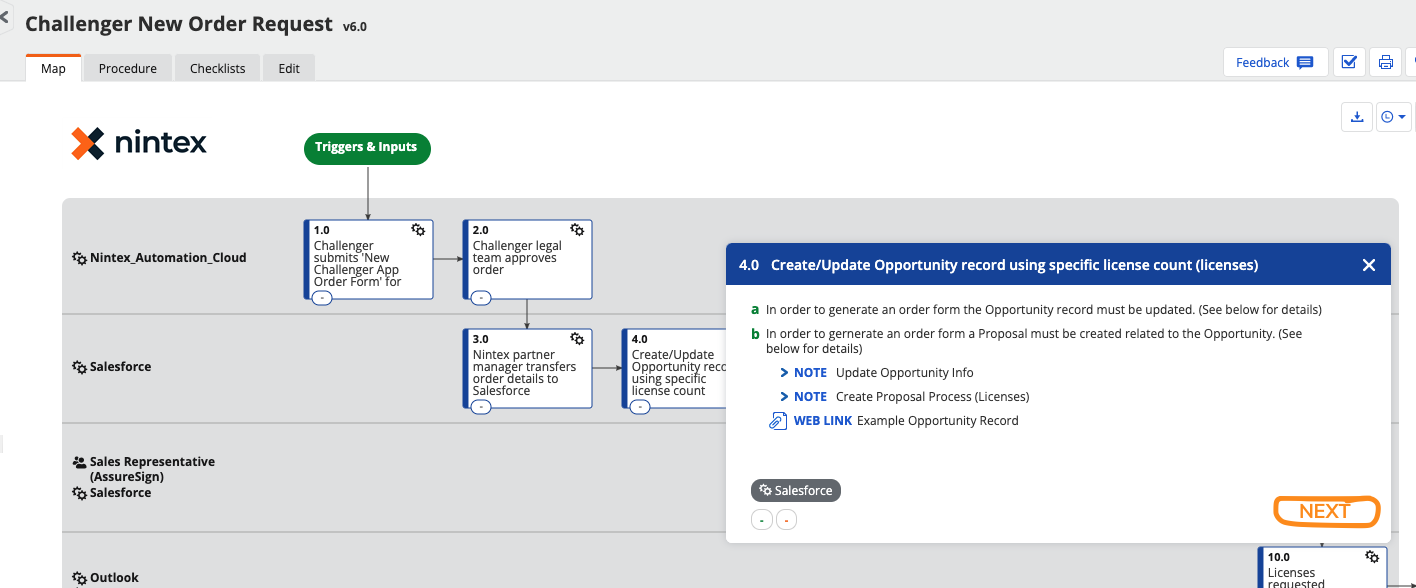Click the gear icon on step 1.0
Viewport: 1416px width, 588px height.
[419, 230]
